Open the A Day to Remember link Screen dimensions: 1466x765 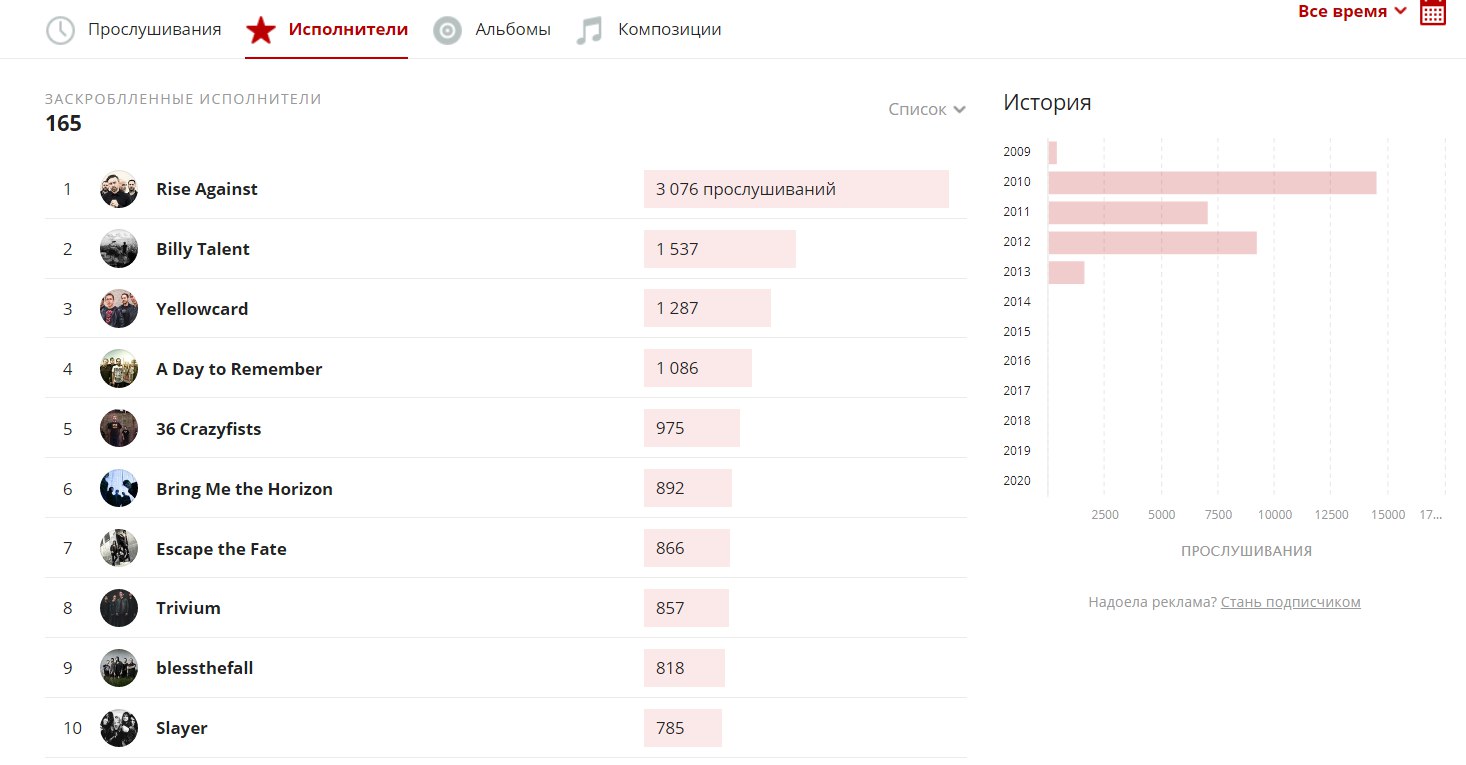[x=239, y=369]
